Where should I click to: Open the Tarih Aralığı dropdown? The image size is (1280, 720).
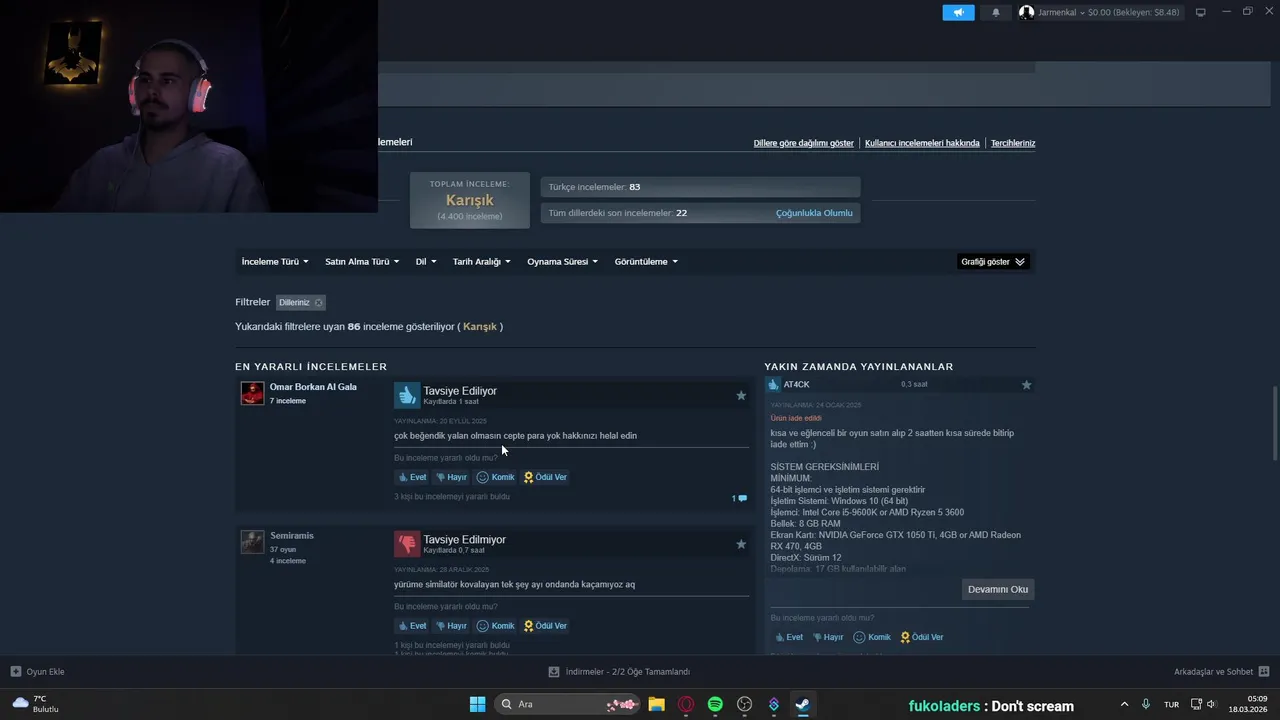482,262
